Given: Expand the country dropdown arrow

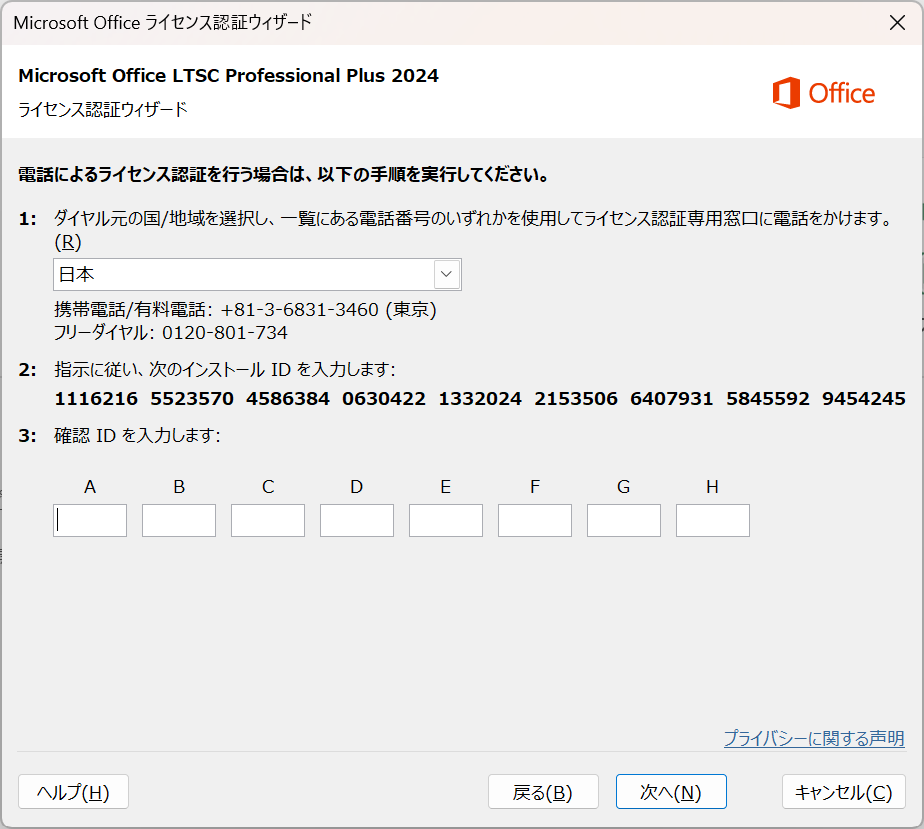Looking at the screenshot, I should click(446, 274).
